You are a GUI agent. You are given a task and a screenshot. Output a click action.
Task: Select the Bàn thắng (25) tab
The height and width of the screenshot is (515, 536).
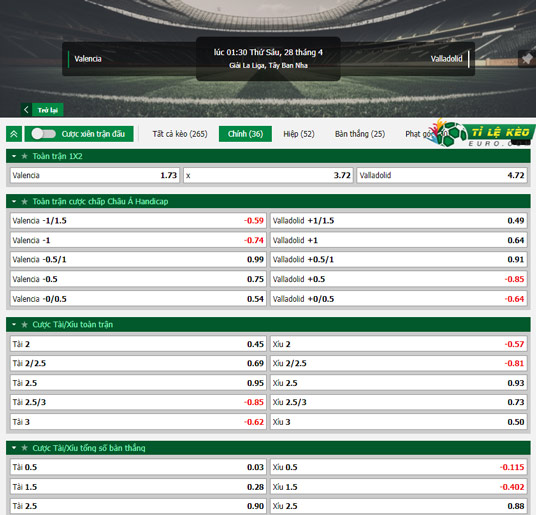tap(360, 134)
